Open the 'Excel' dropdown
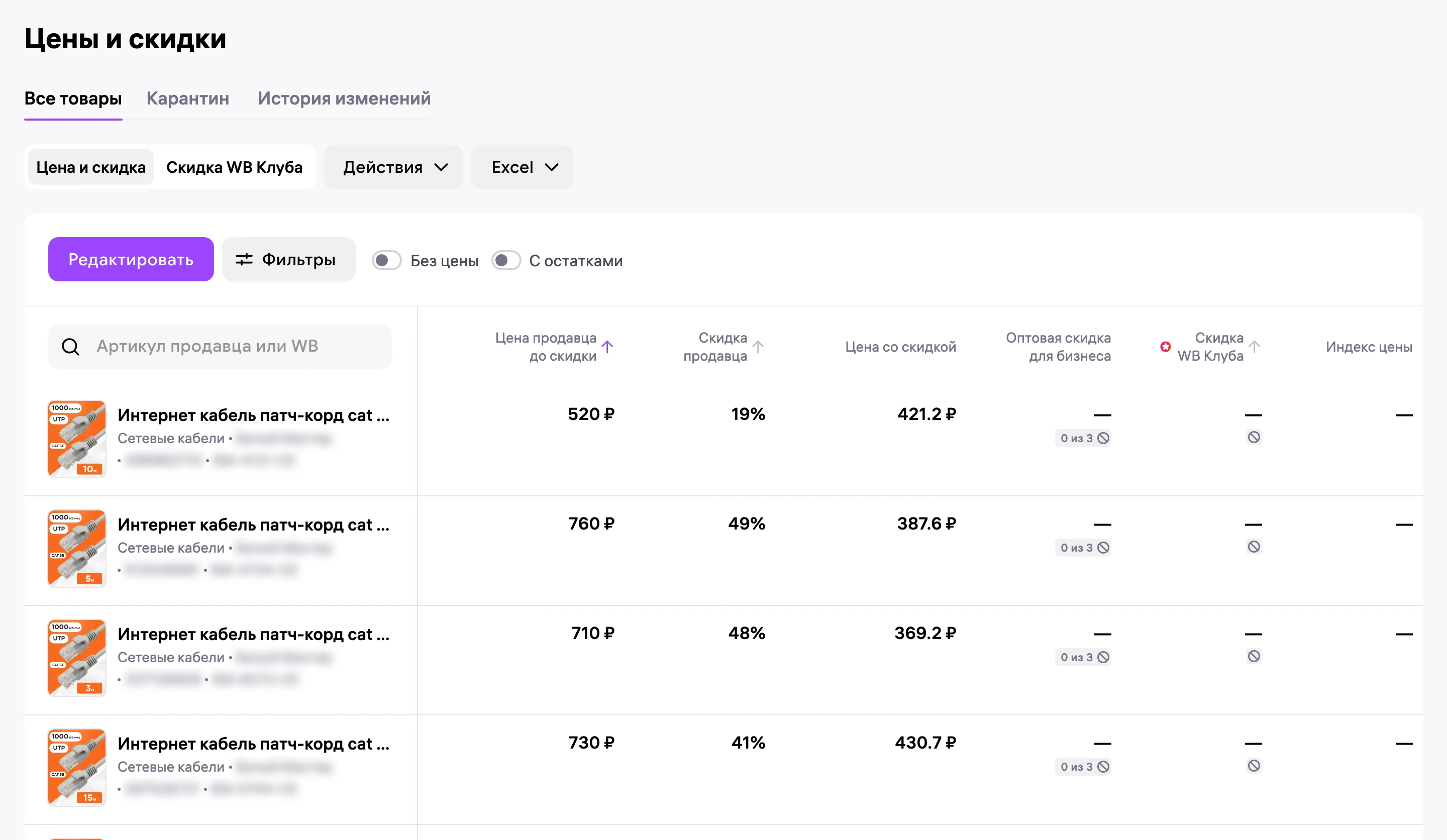The image size is (1447, 840). [x=523, y=167]
